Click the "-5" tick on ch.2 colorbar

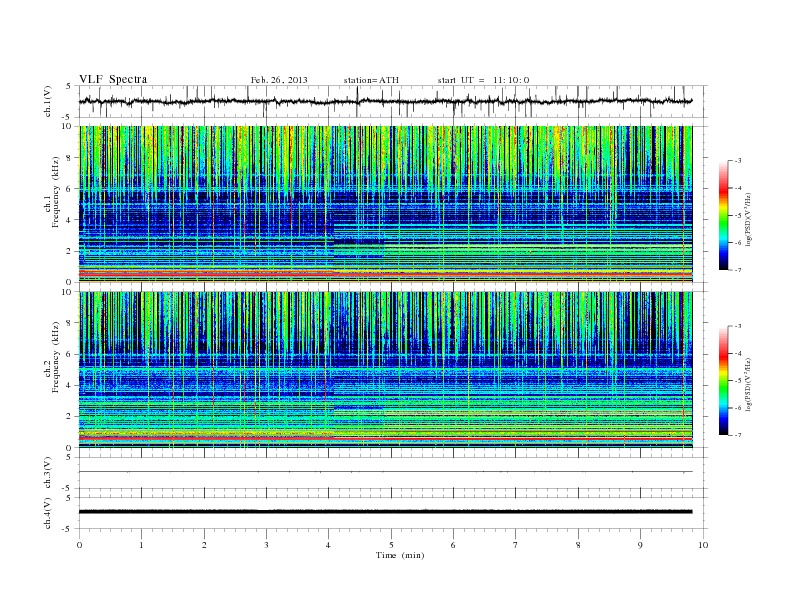point(737,381)
